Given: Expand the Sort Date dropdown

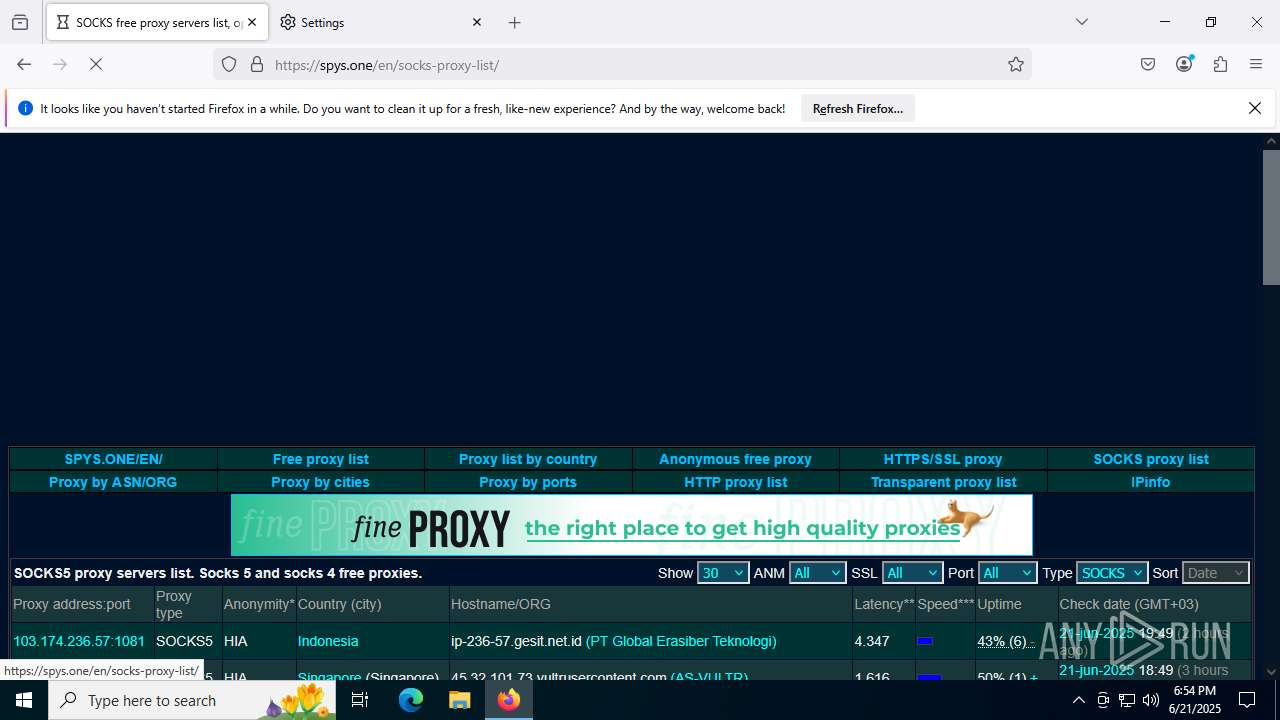Looking at the screenshot, I should [1216, 573].
